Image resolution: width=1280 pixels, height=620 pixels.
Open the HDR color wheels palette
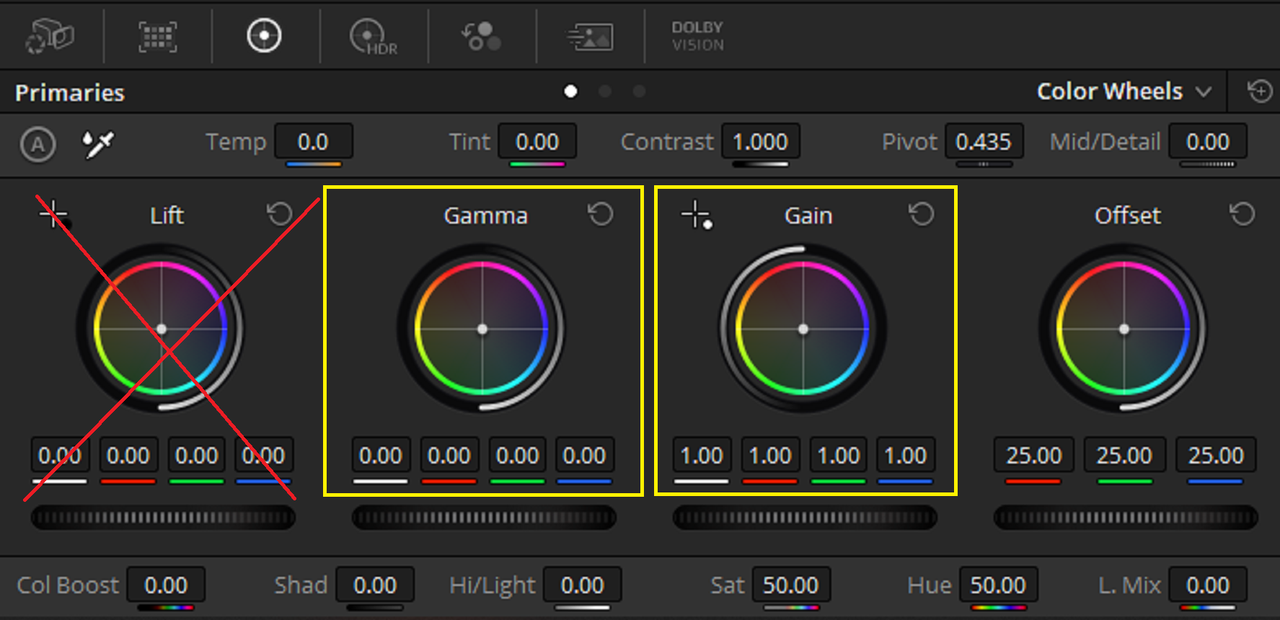tap(373, 37)
